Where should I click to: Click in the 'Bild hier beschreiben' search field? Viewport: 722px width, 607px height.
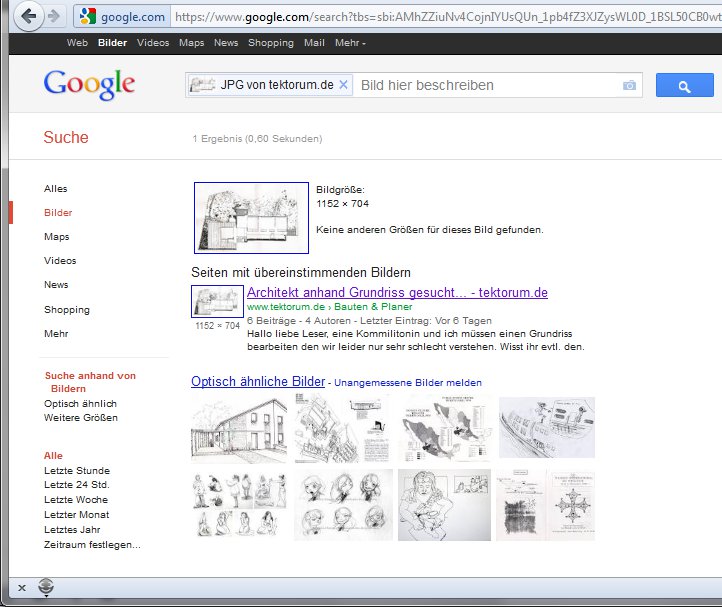click(x=488, y=85)
